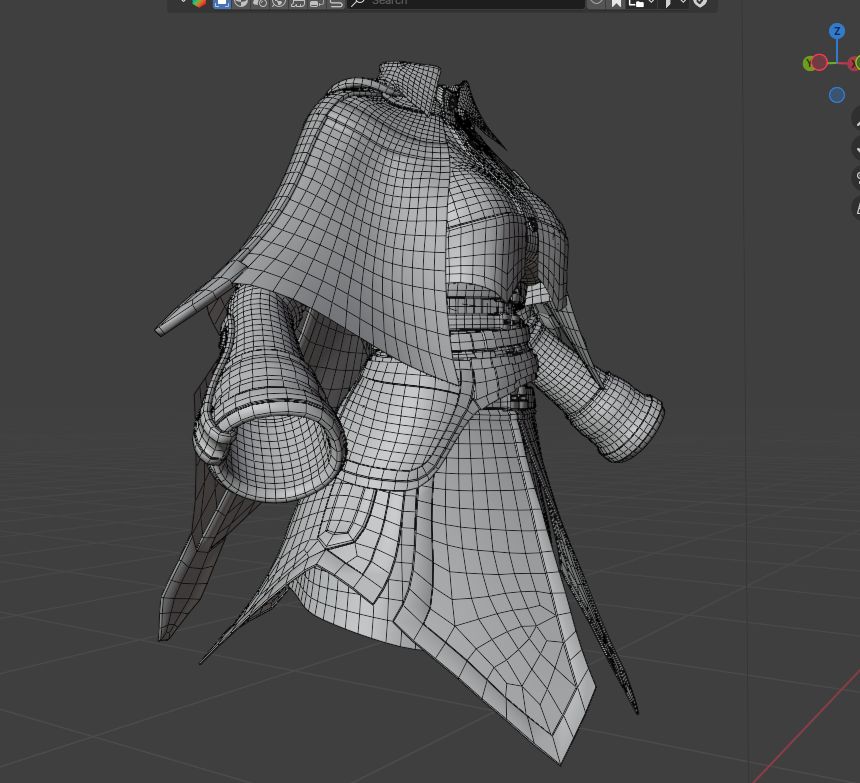The width and height of the screenshot is (860, 783).
Task: Snap view to the blue Z axis
Action: pos(836,31)
